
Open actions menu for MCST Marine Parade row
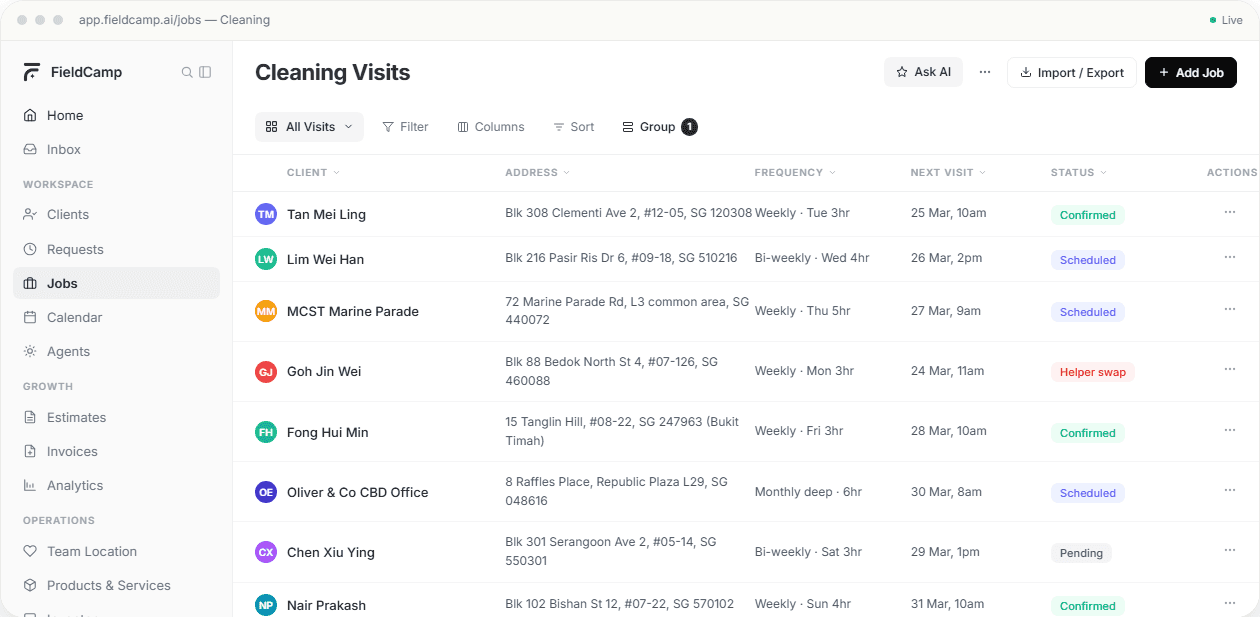[1230, 309]
